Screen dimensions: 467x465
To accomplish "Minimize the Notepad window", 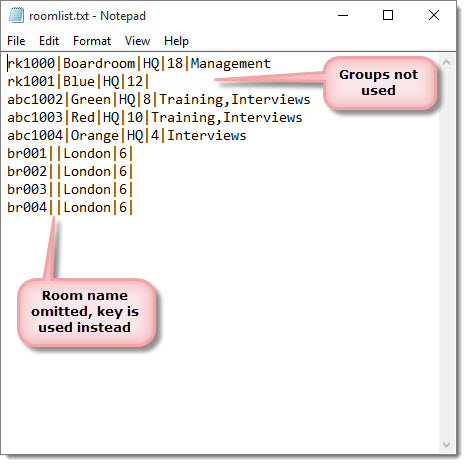I will pos(343,15).
